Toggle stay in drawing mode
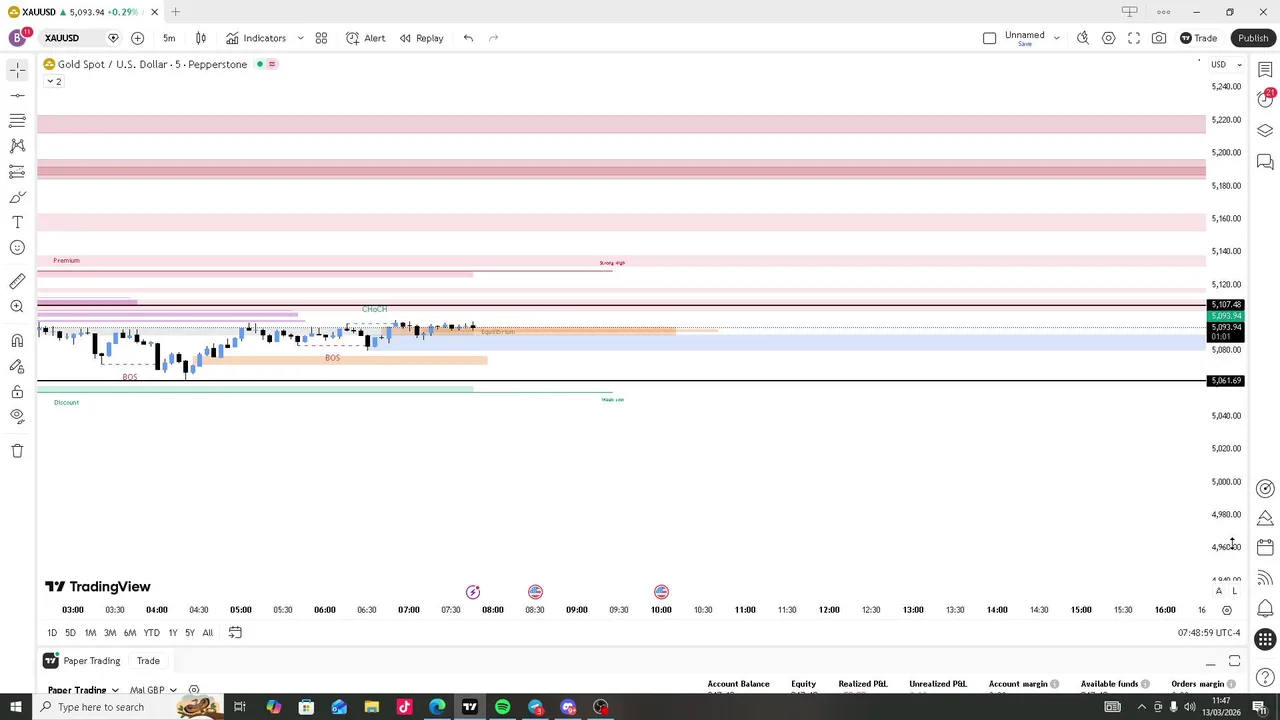 17,366
